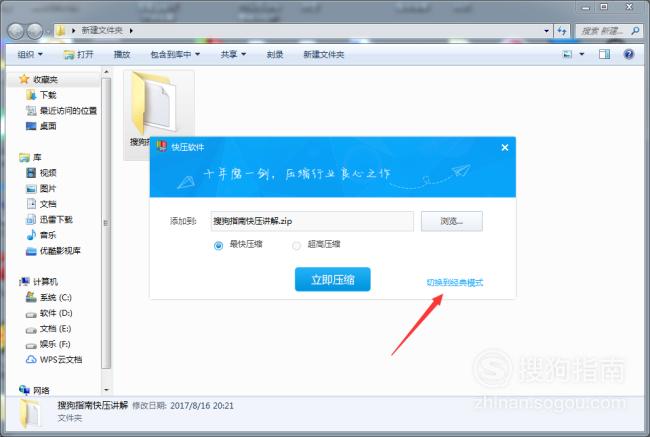This screenshot has width=650, height=437.
Task: Open the 包含到库中 dropdown
Action: (x=175, y=54)
